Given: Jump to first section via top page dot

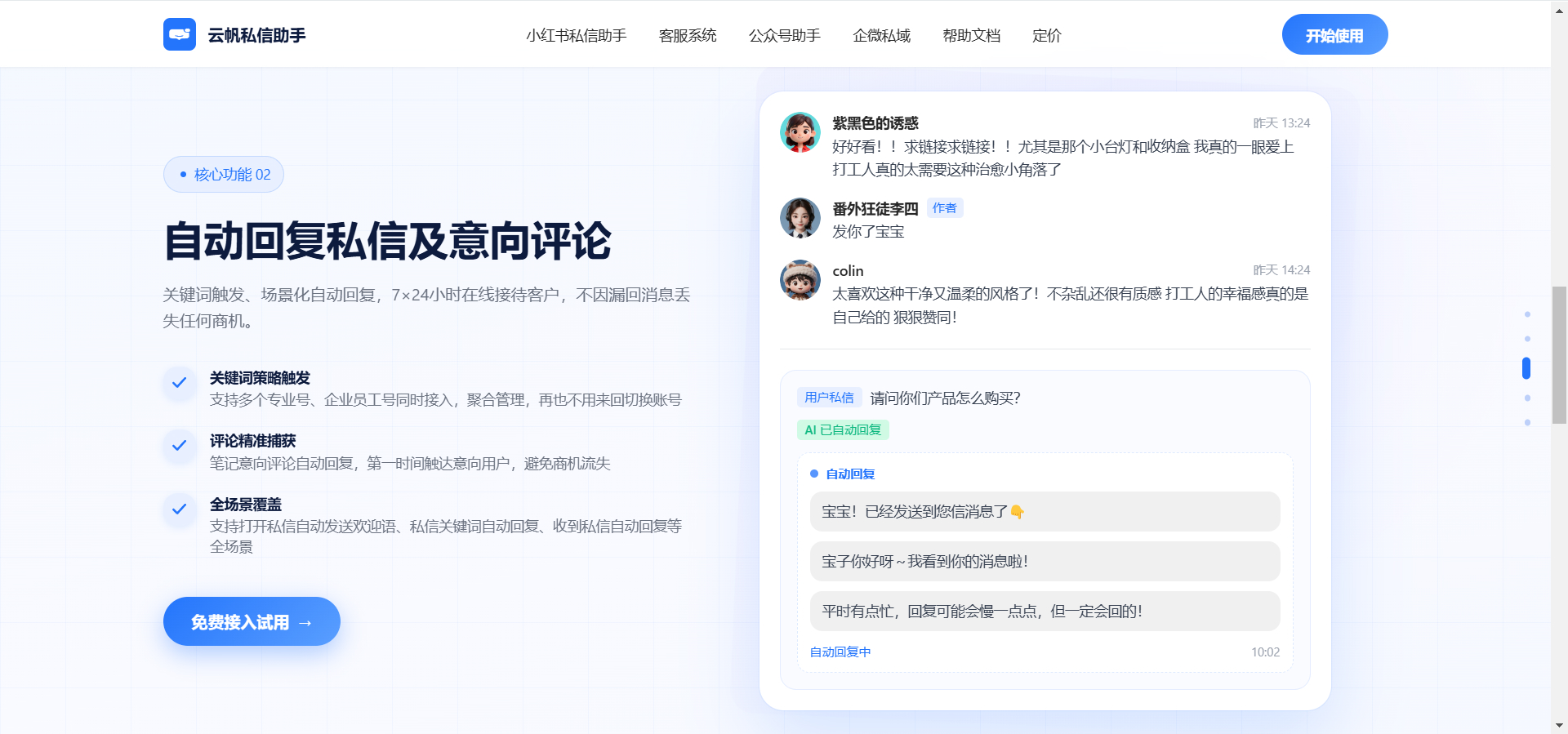Looking at the screenshot, I should pyautogui.click(x=1526, y=314).
